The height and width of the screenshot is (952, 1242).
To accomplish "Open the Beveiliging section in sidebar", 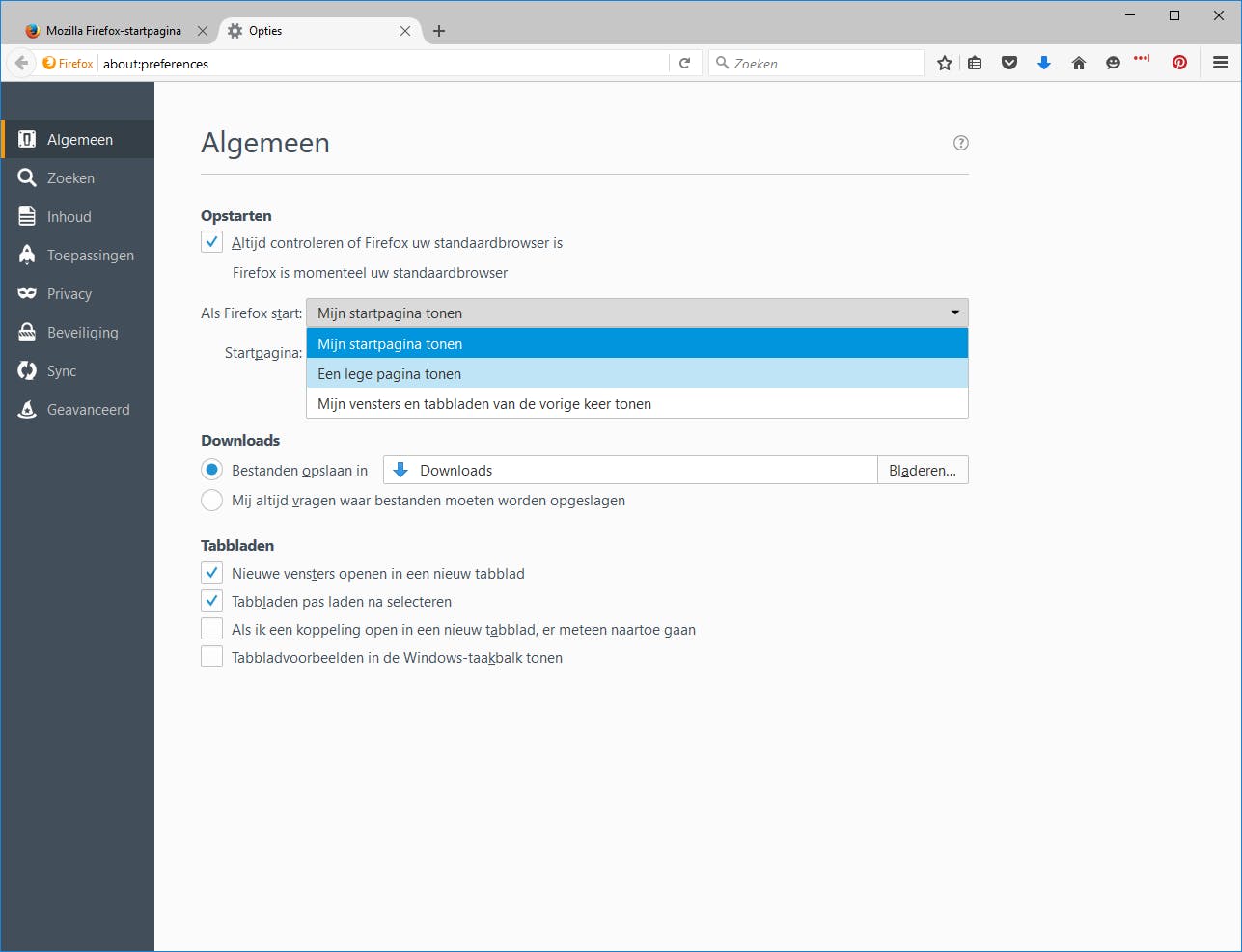I will [x=77, y=333].
